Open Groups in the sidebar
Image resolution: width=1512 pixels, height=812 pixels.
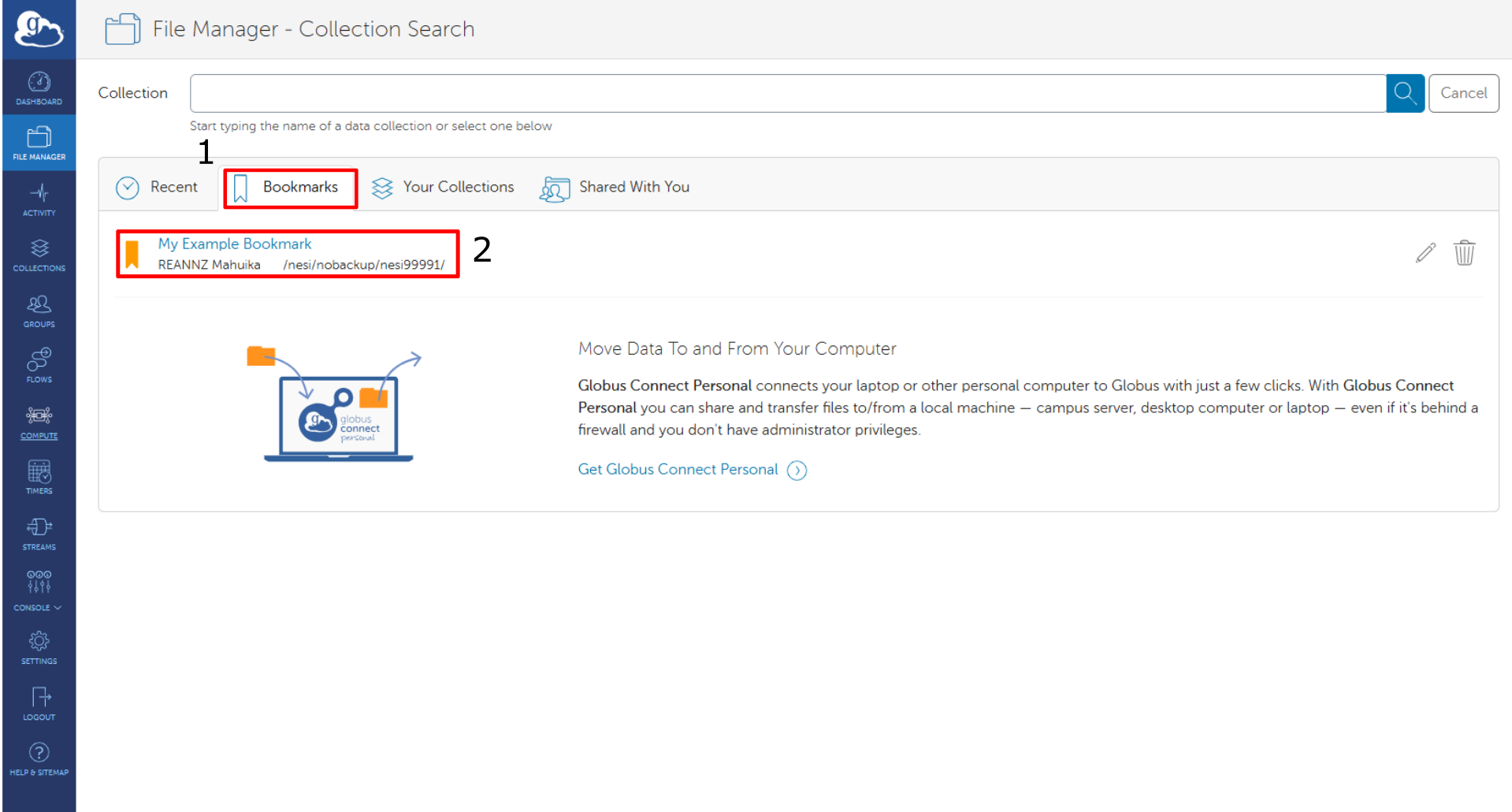[x=39, y=311]
